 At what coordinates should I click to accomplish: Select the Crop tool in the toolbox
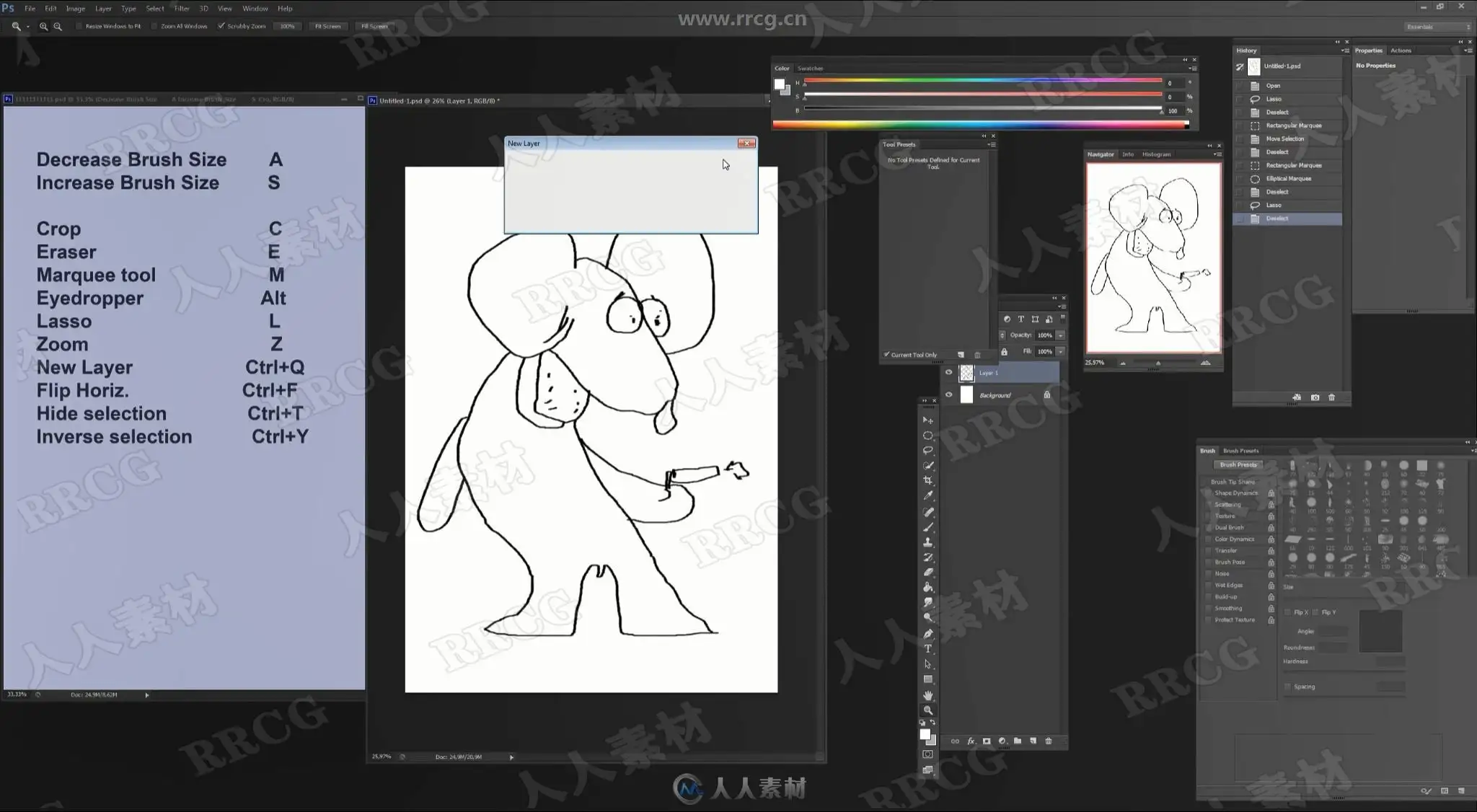[928, 480]
